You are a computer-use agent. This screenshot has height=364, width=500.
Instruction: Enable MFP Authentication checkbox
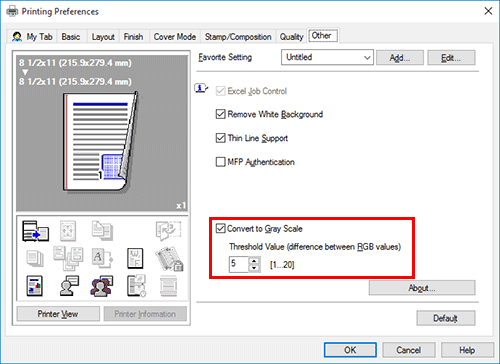pos(220,162)
